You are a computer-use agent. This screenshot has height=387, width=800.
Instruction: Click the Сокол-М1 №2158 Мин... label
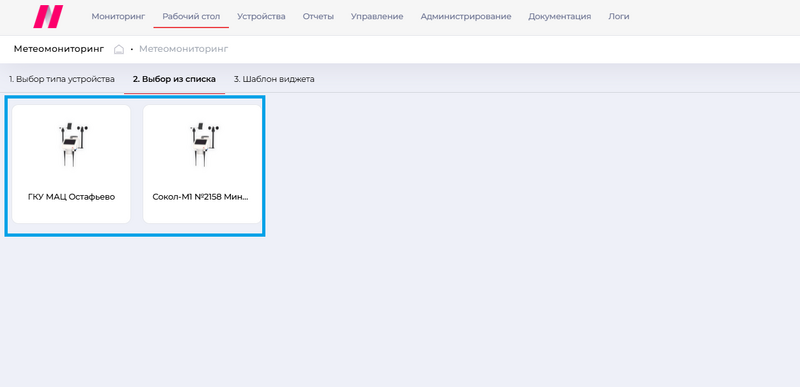tap(201, 197)
